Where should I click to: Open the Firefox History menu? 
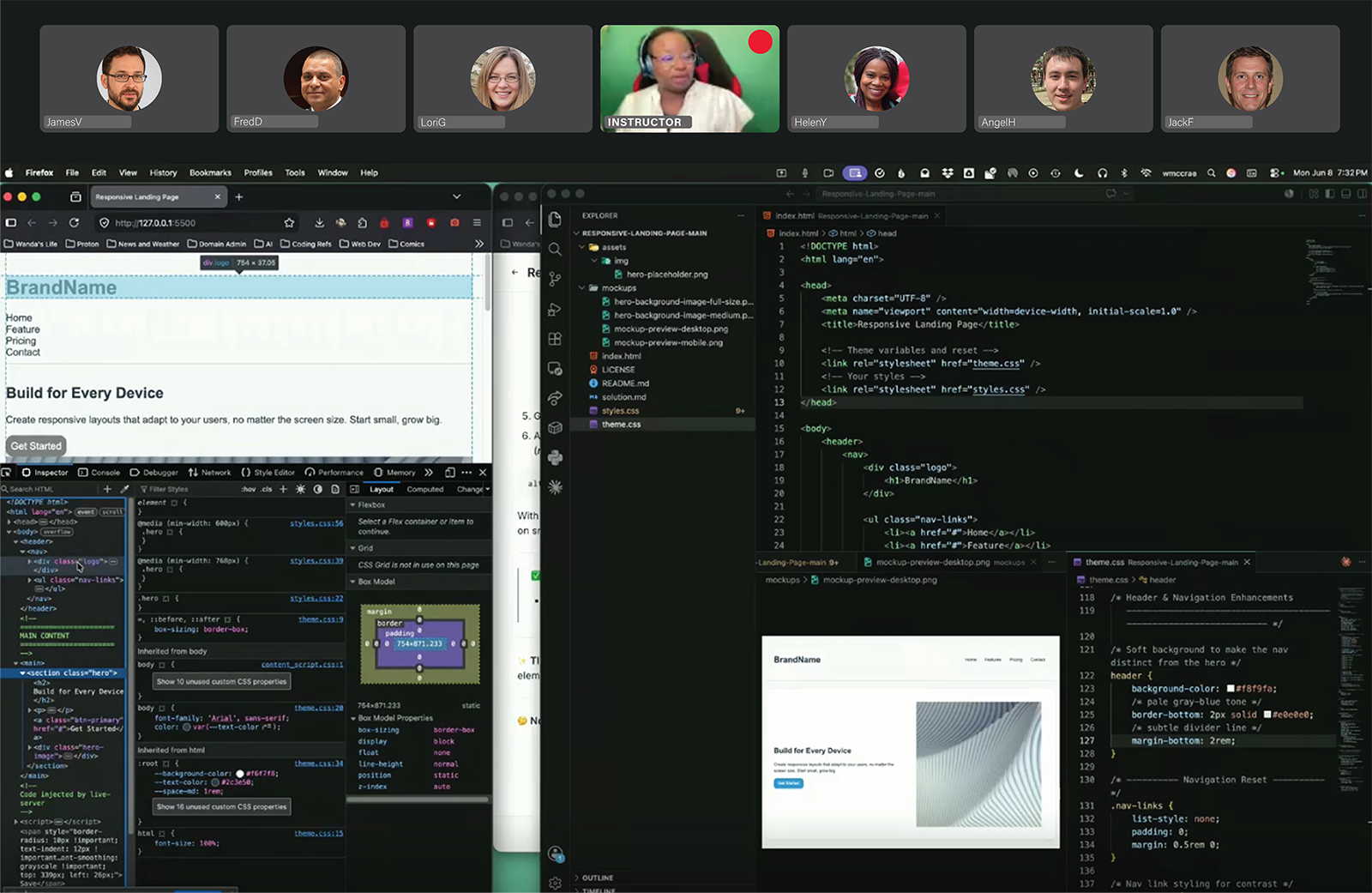pyautogui.click(x=163, y=172)
